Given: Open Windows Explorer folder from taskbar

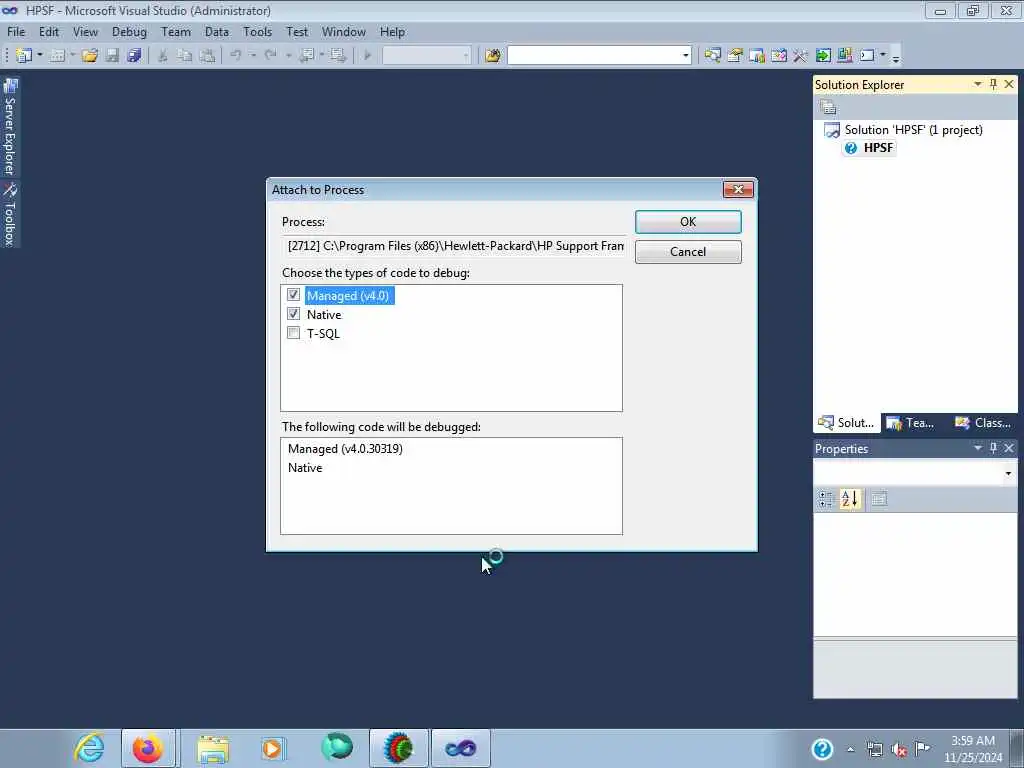Looking at the screenshot, I should pyautogui.click(x=213, y=748).
